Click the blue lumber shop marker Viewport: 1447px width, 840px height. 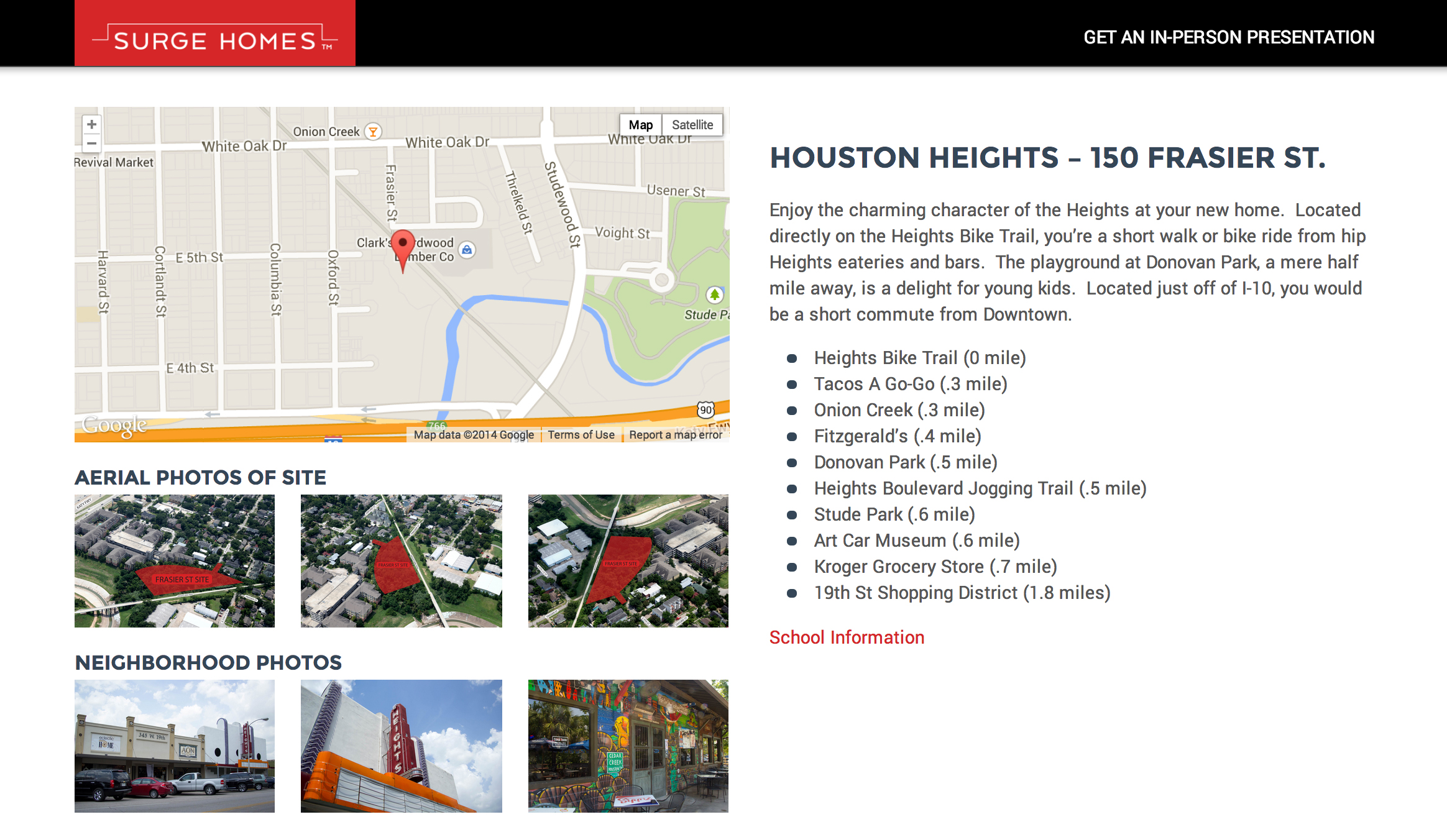pos(467,250)
